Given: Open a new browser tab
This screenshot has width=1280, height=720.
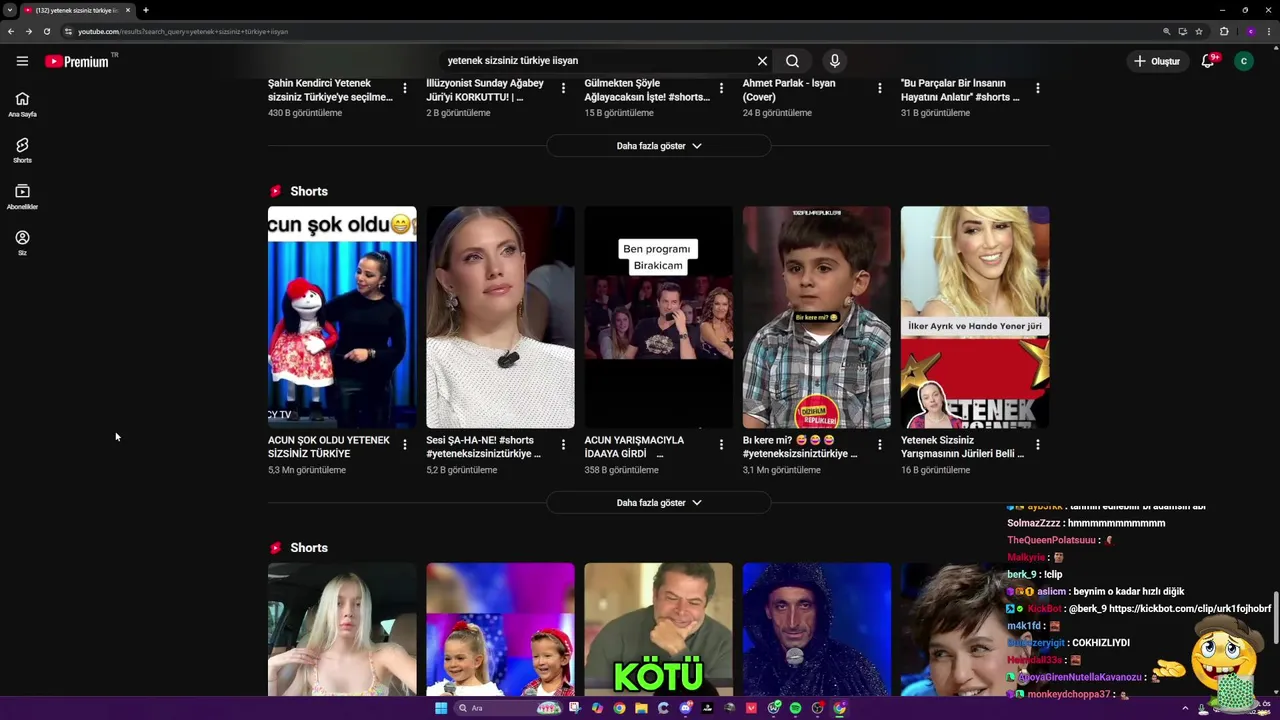Looking at the screenshot, I should coord(146,10).
